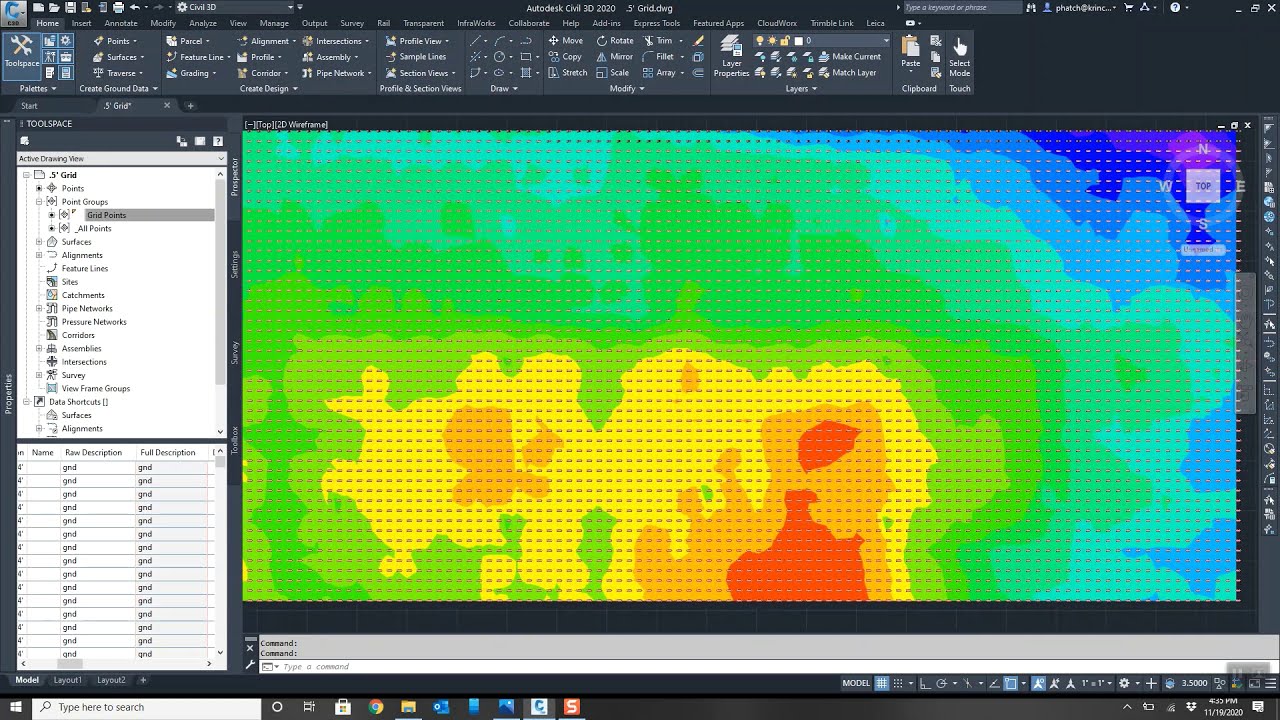Click the MODEL space button
This screenshot has height=720, width=1280.
pyautogui.click(x=856, y=683)
